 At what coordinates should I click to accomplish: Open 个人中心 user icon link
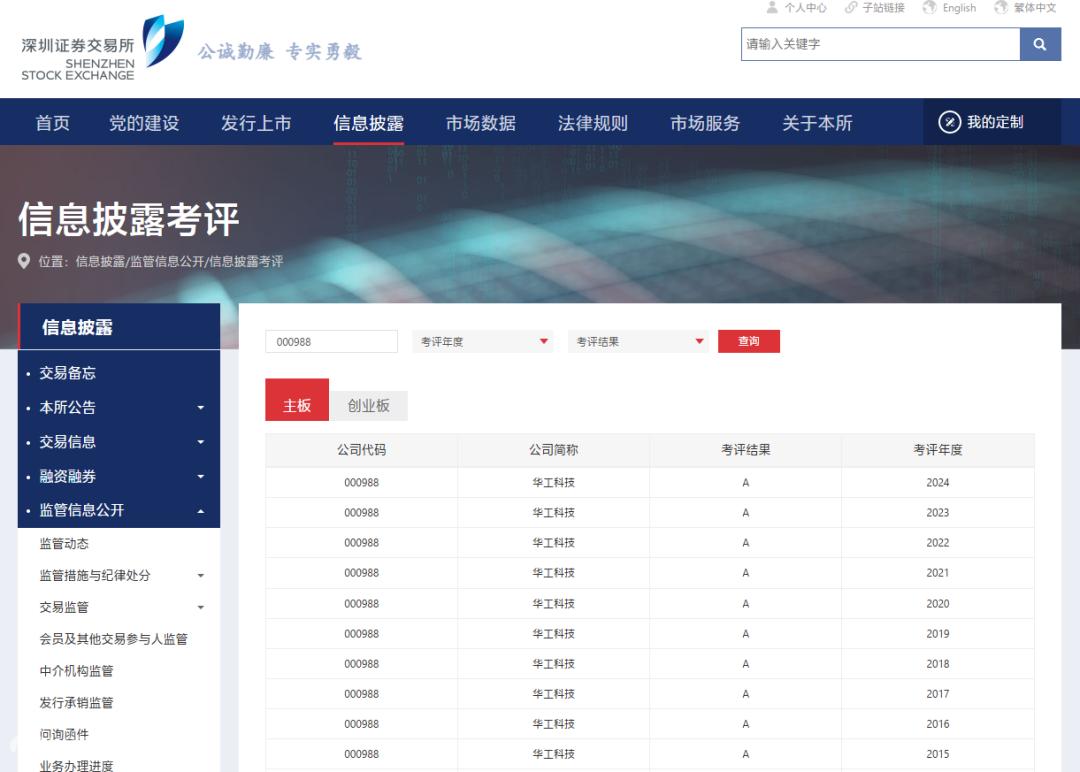pyautogui.click(x=796, y=8)
